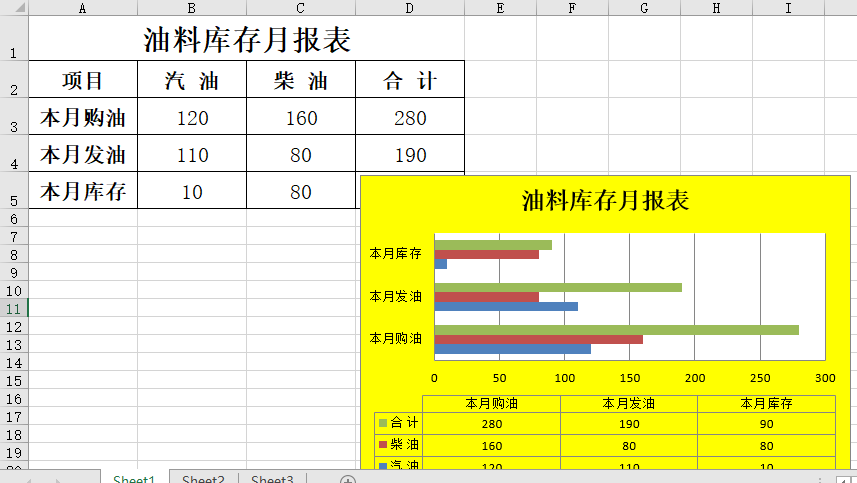Click the sheet title cell 油料库存月报表
Image resolution: width=857 pixels, height=483 pixels.
246,39
